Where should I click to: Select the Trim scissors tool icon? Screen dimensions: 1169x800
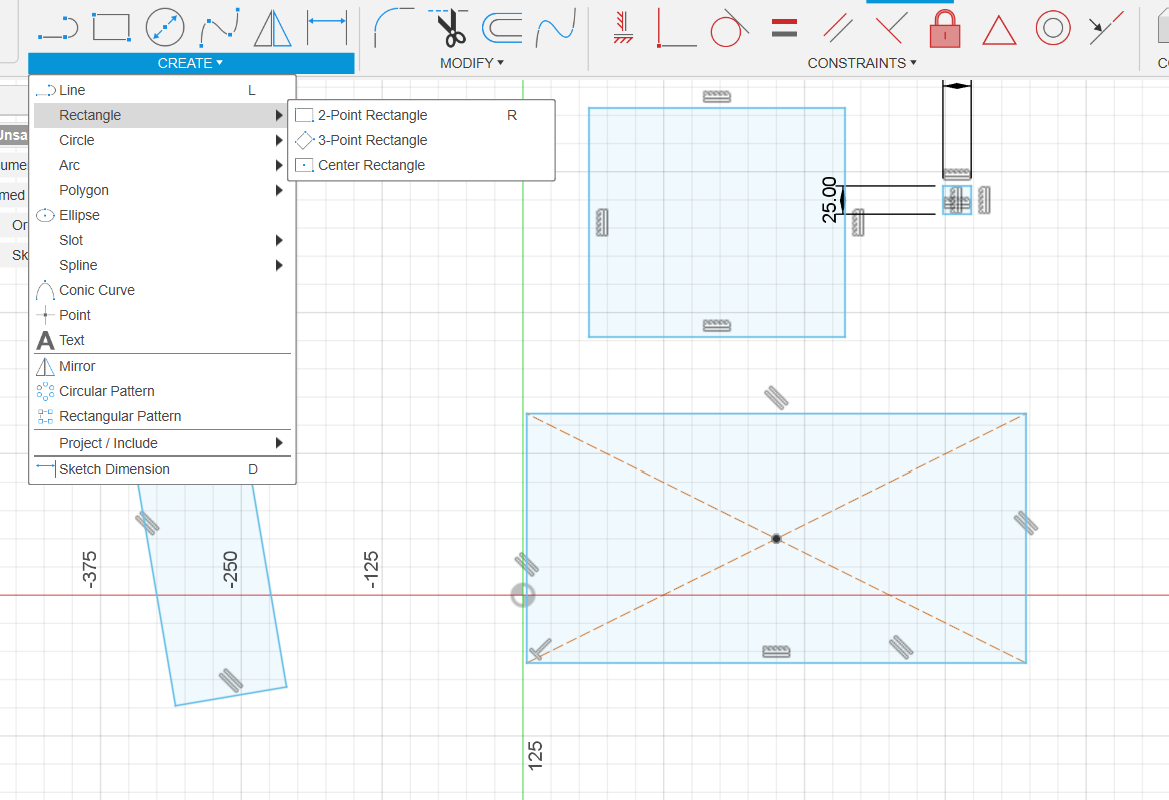[x=449, y=28]
